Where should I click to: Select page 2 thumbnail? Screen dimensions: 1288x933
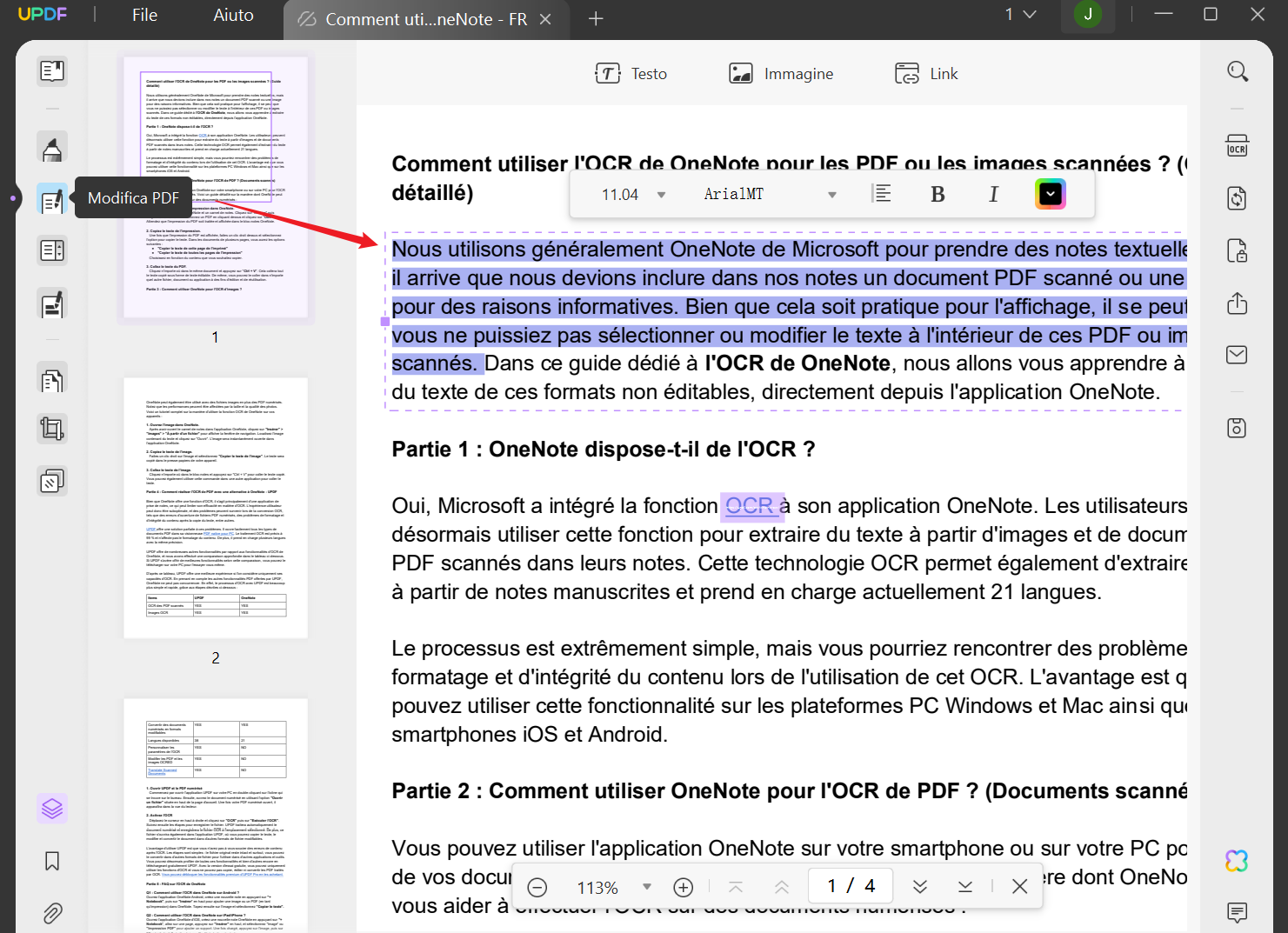216,508
